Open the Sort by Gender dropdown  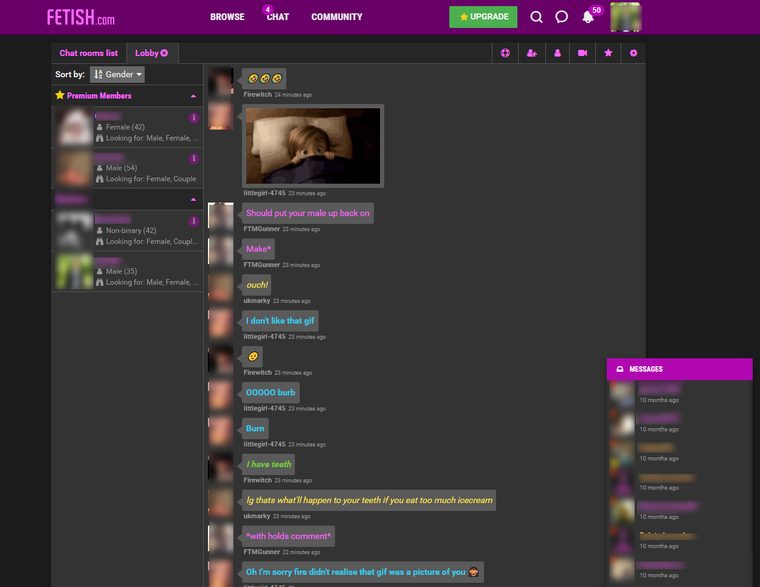pos(117,74)
